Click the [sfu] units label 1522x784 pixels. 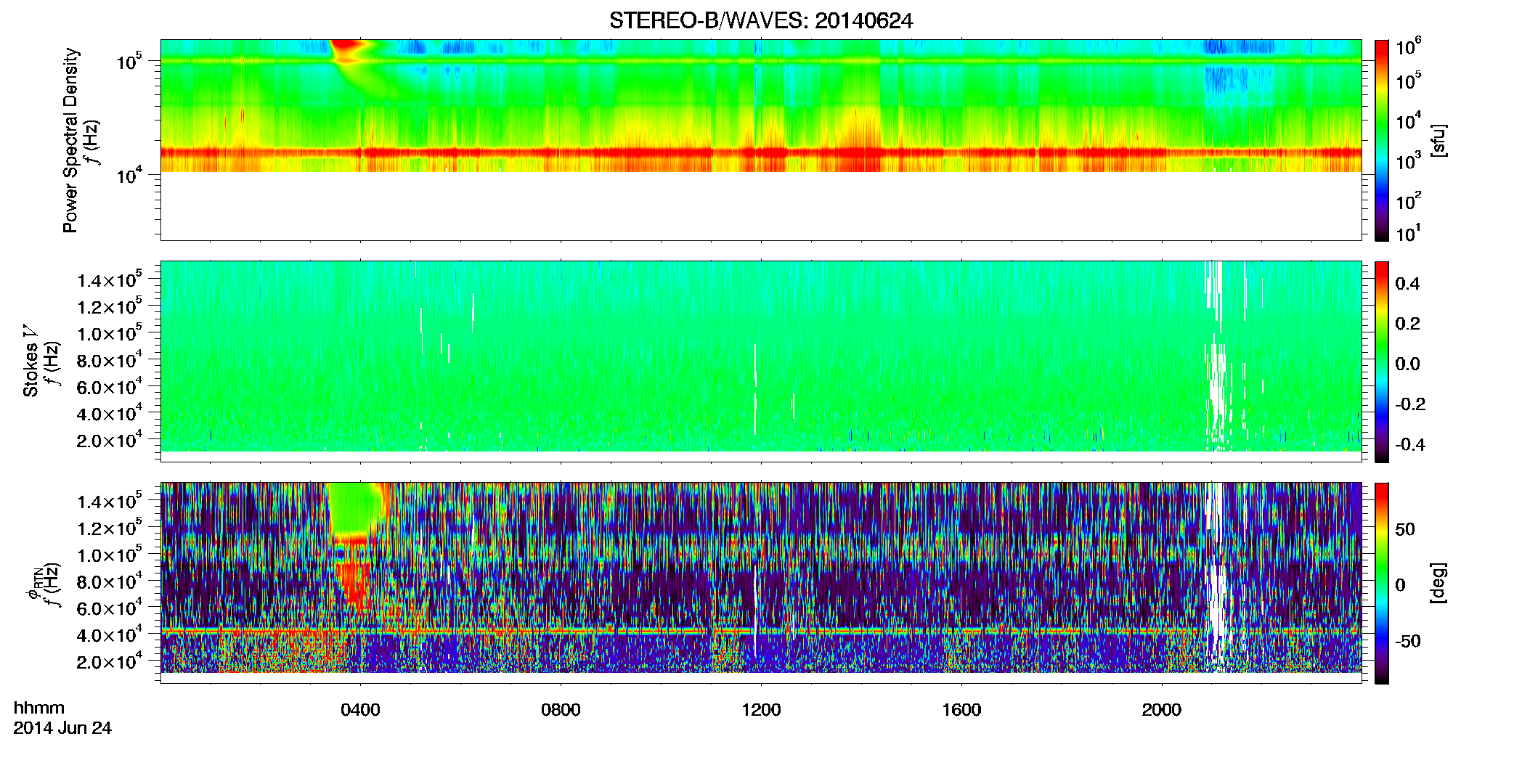click(1438, 140)
